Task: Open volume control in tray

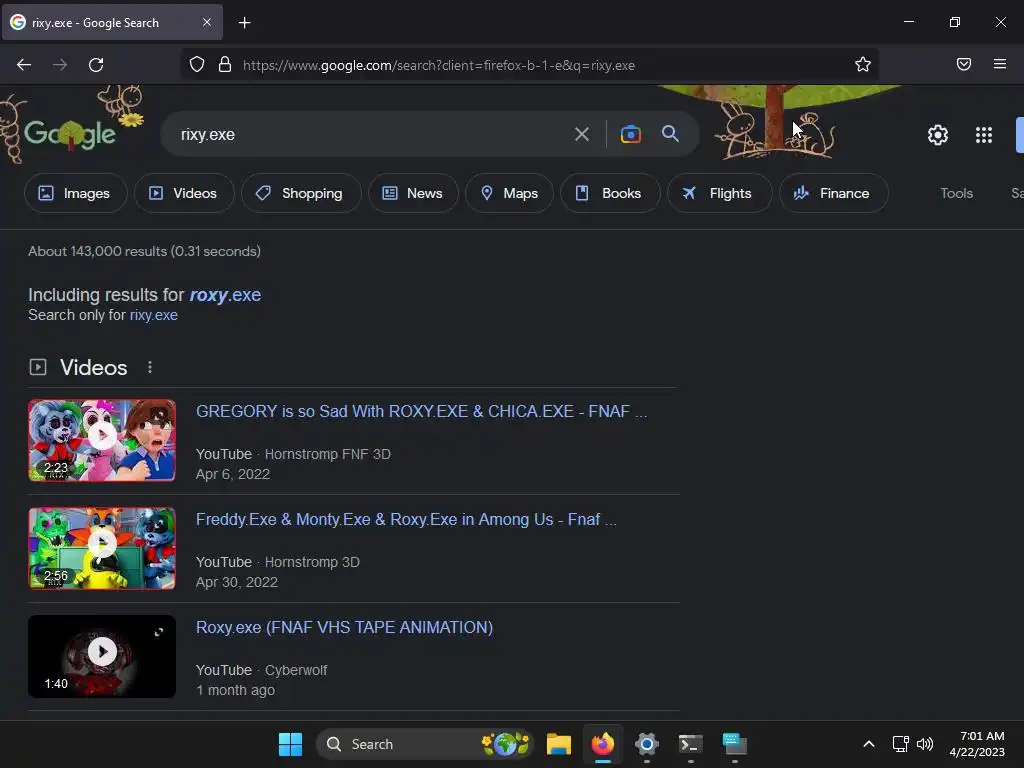Action: click(925, 744)
